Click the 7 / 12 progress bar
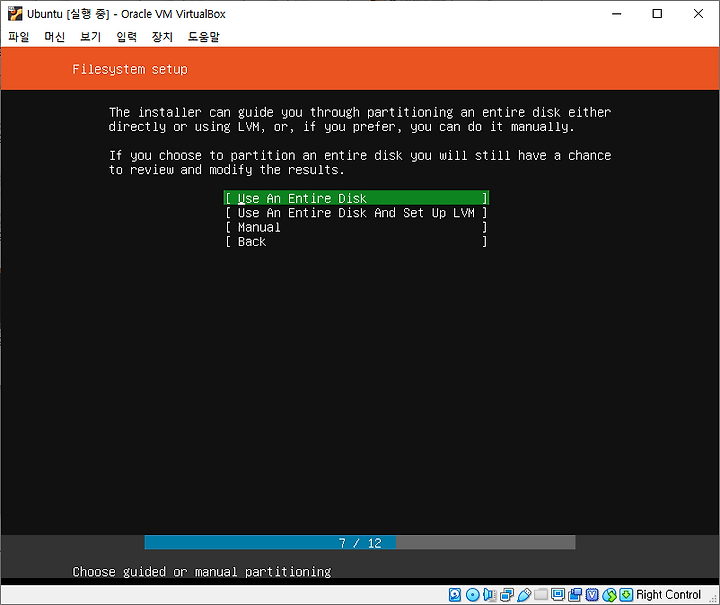 tap(360, 543)
